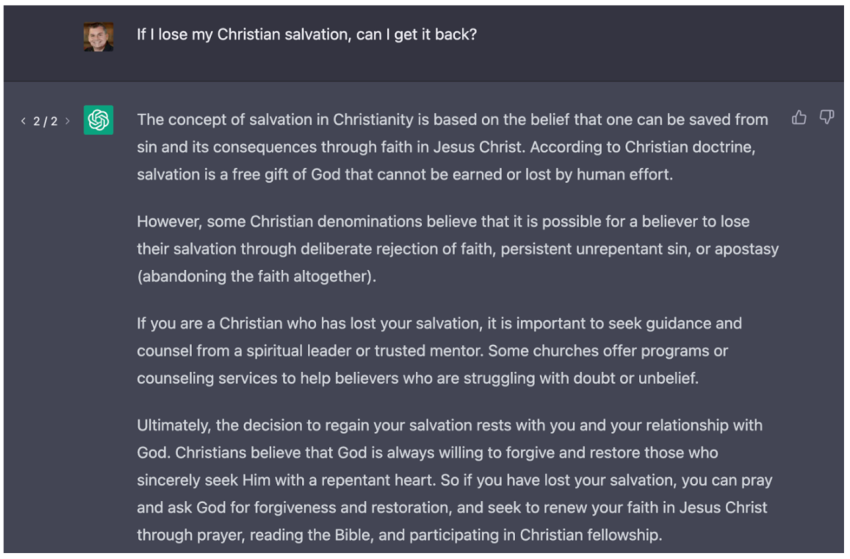
Task: Click the user's question about losing salvation
Action: tap(306, 34)
